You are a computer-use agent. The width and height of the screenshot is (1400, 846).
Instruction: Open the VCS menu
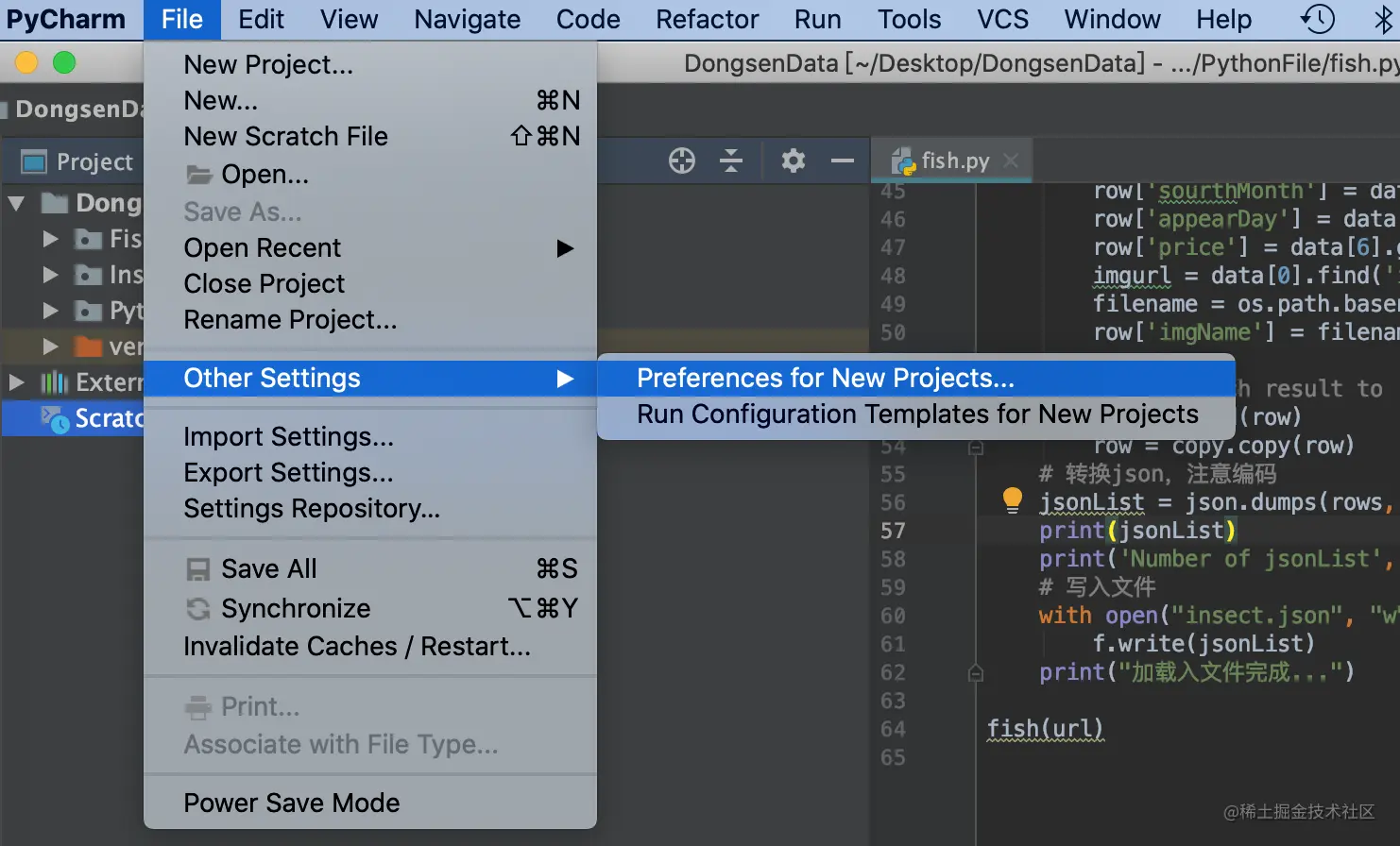click(x=1003, y=20)
